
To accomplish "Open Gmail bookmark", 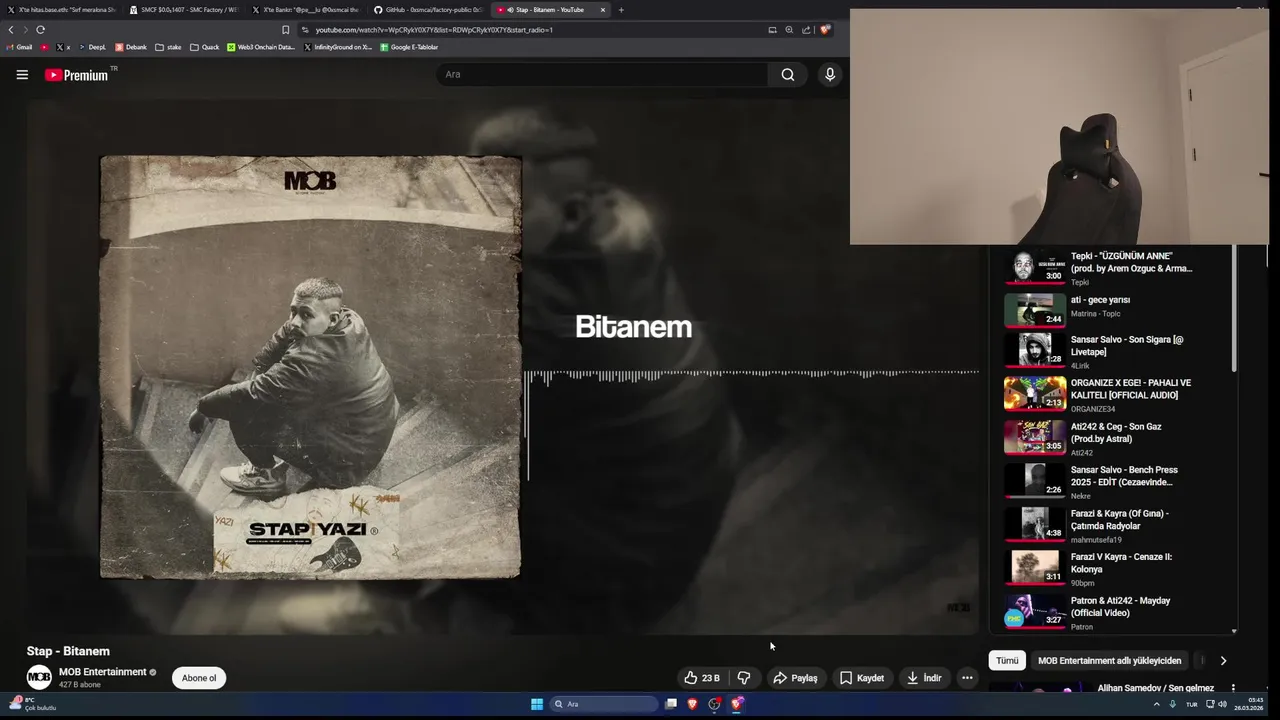I will coord(19,47).
